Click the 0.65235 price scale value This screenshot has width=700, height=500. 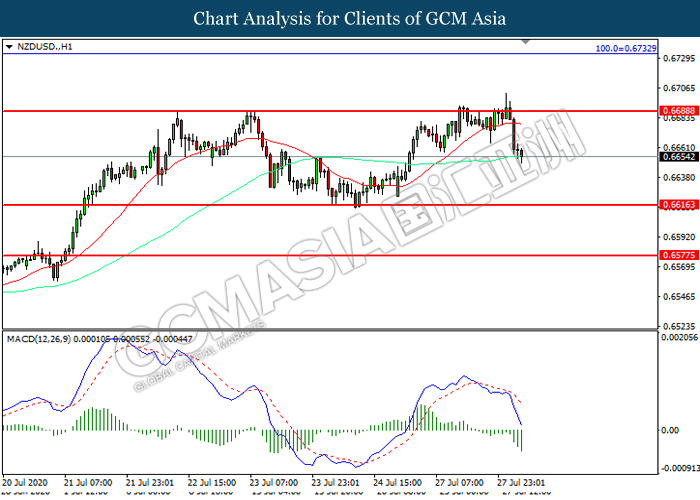click(x=679, y=326)
